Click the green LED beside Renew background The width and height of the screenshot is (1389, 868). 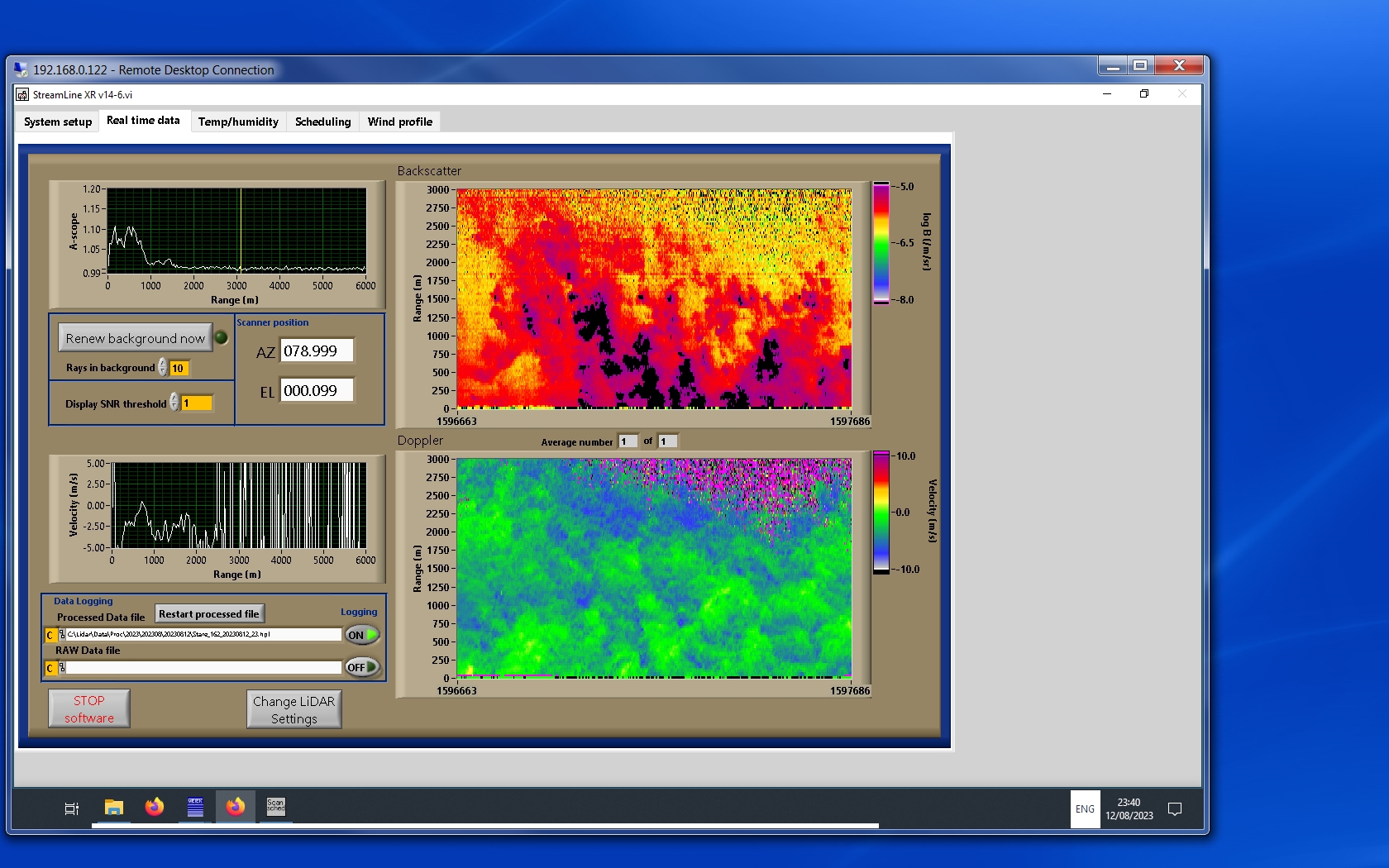click(222, 337)
